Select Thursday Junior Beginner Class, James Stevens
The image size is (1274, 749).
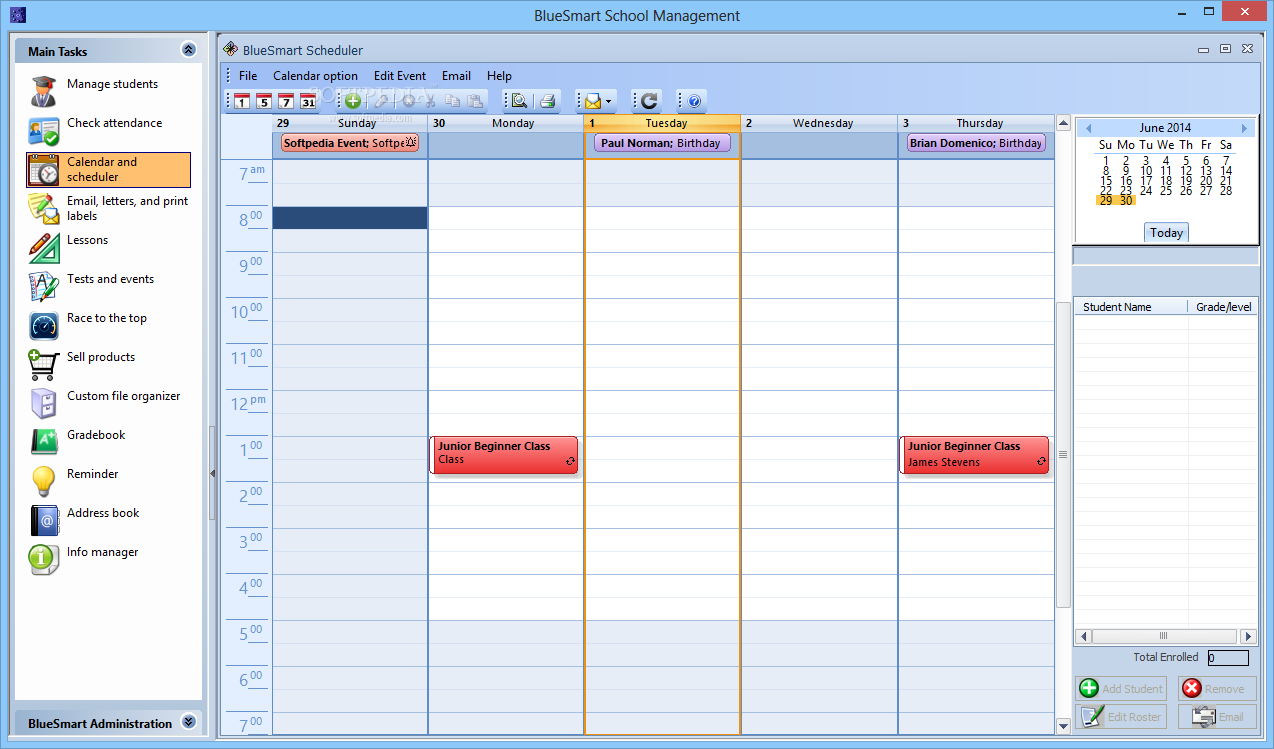click(974, 454)
